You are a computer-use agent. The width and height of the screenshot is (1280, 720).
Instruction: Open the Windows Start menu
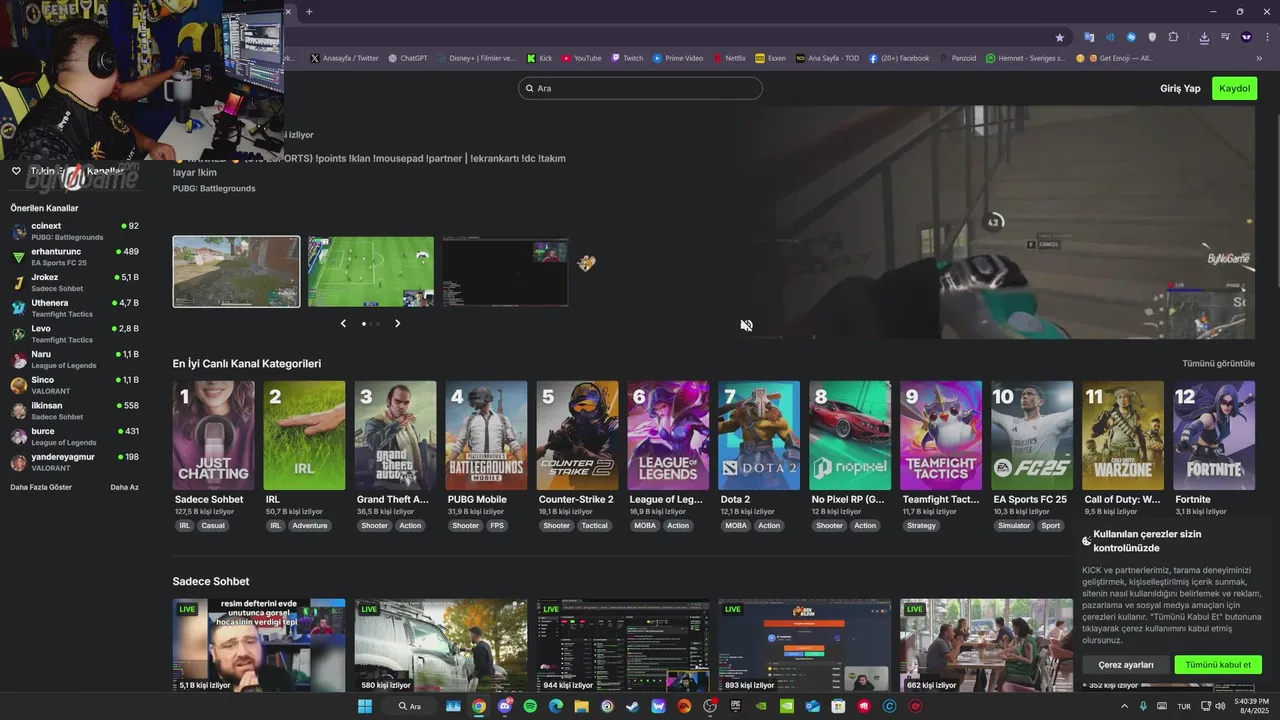(365, 706)
